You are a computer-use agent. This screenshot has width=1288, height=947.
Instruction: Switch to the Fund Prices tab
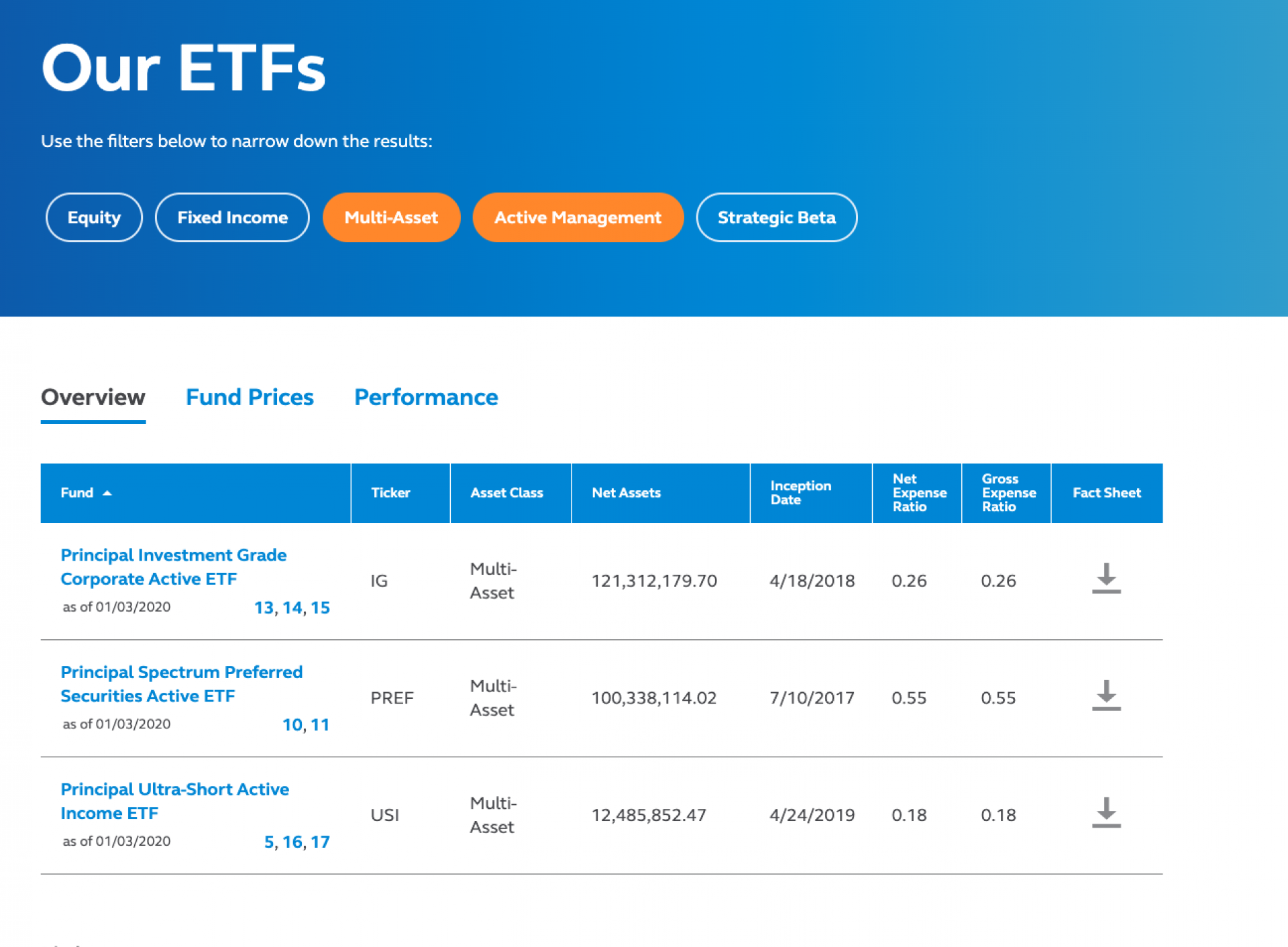tap(250, 397)
